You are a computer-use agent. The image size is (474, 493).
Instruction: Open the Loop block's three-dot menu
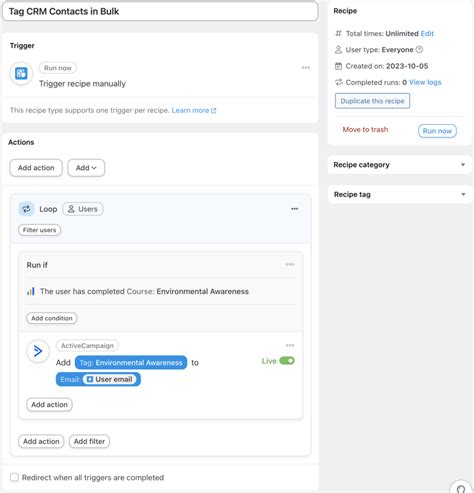295,209
